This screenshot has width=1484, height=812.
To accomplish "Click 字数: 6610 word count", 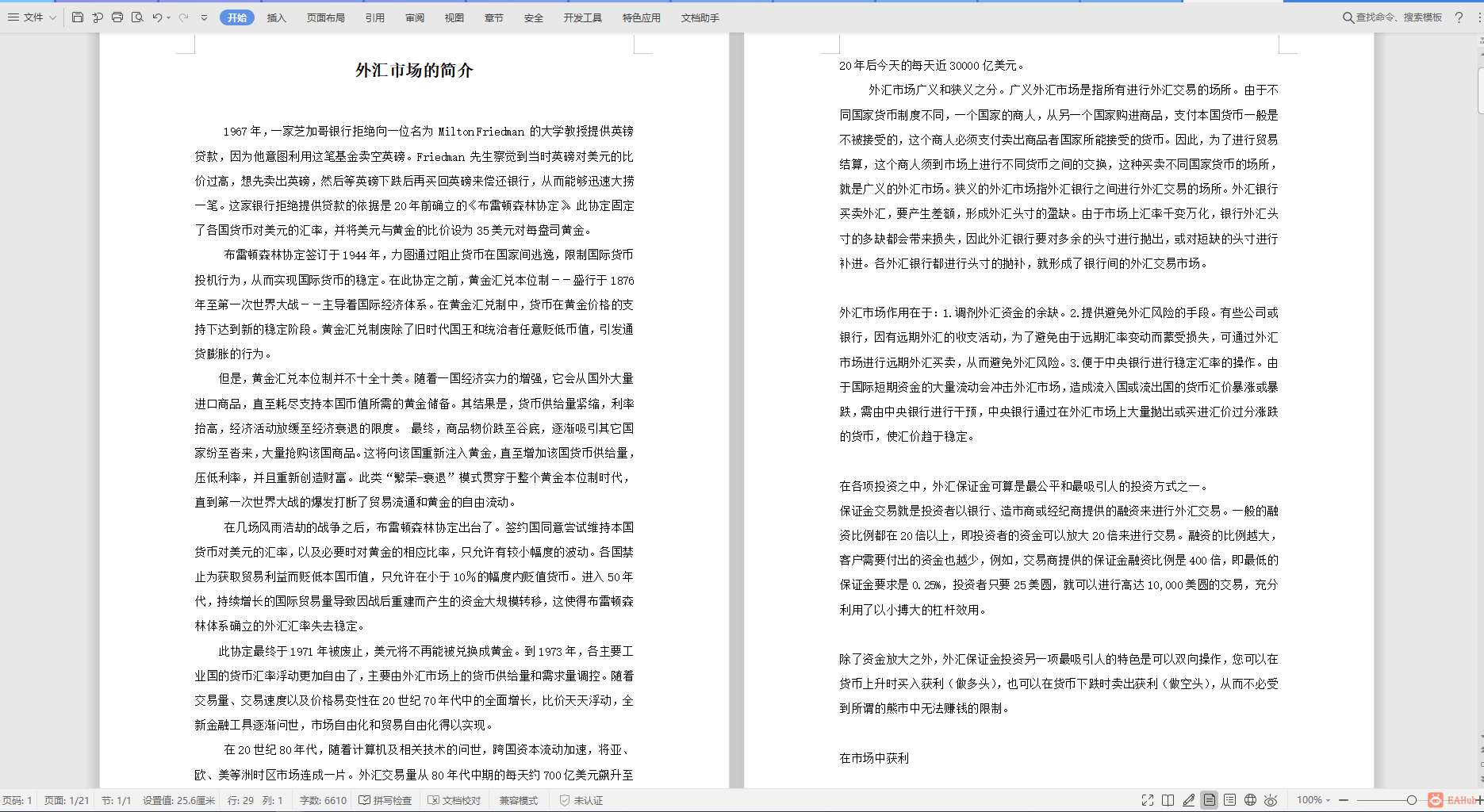I will 323,800.
